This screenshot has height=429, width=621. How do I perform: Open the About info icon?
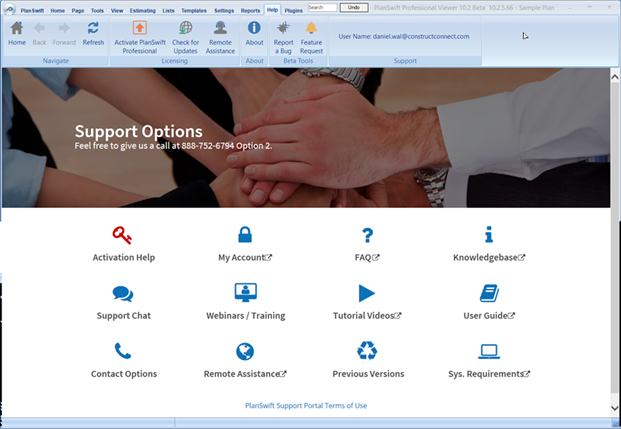(254, 28)
